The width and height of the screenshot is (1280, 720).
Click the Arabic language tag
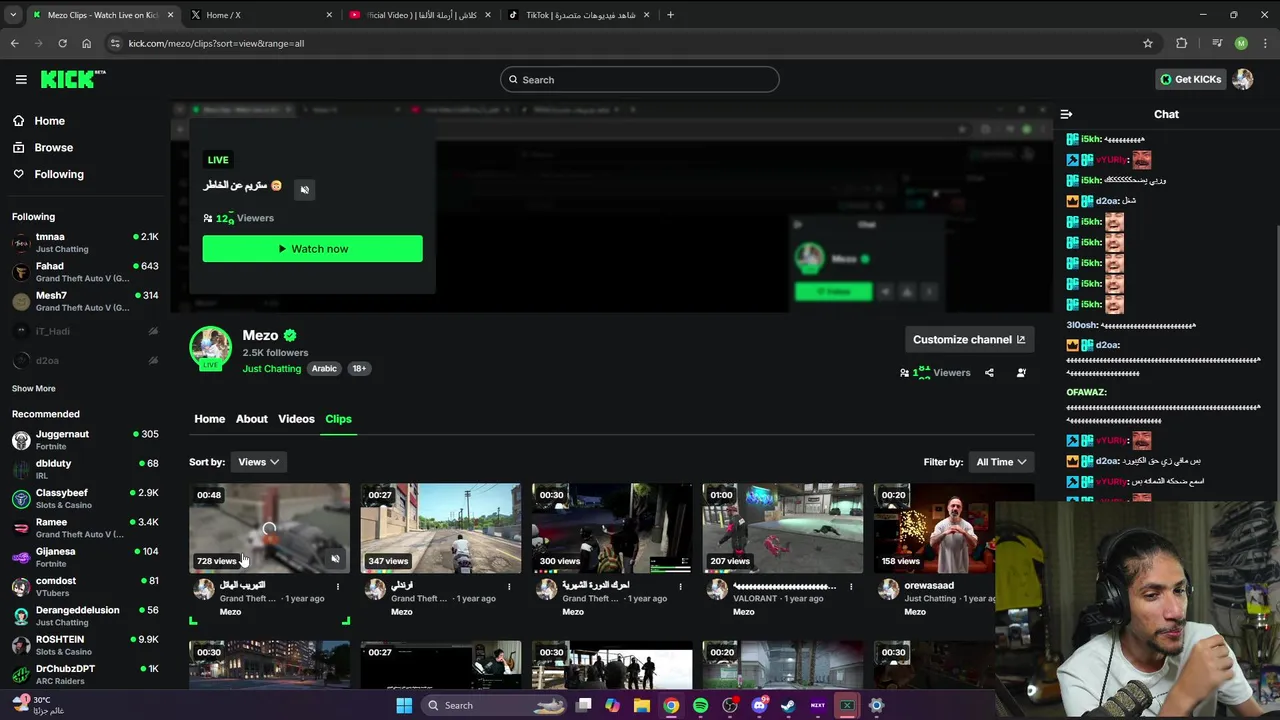click(324, 368)
